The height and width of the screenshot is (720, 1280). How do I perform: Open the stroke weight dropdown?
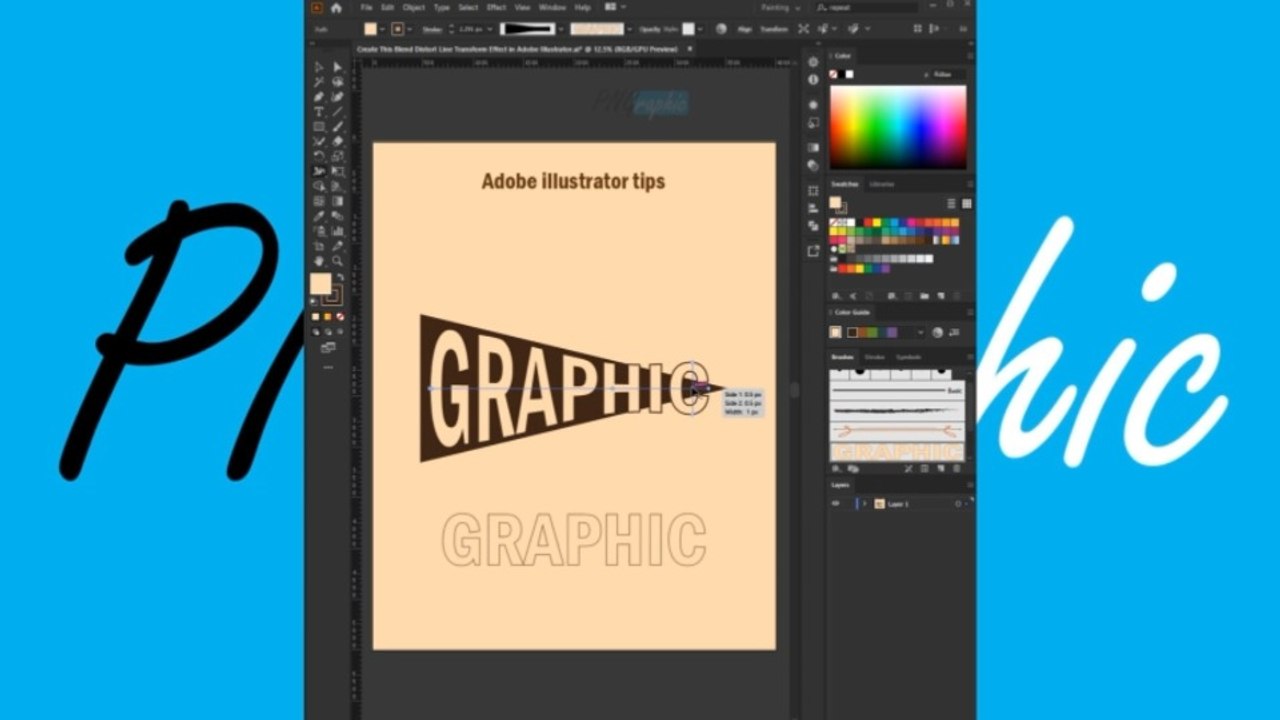click(x=490, y=29)
